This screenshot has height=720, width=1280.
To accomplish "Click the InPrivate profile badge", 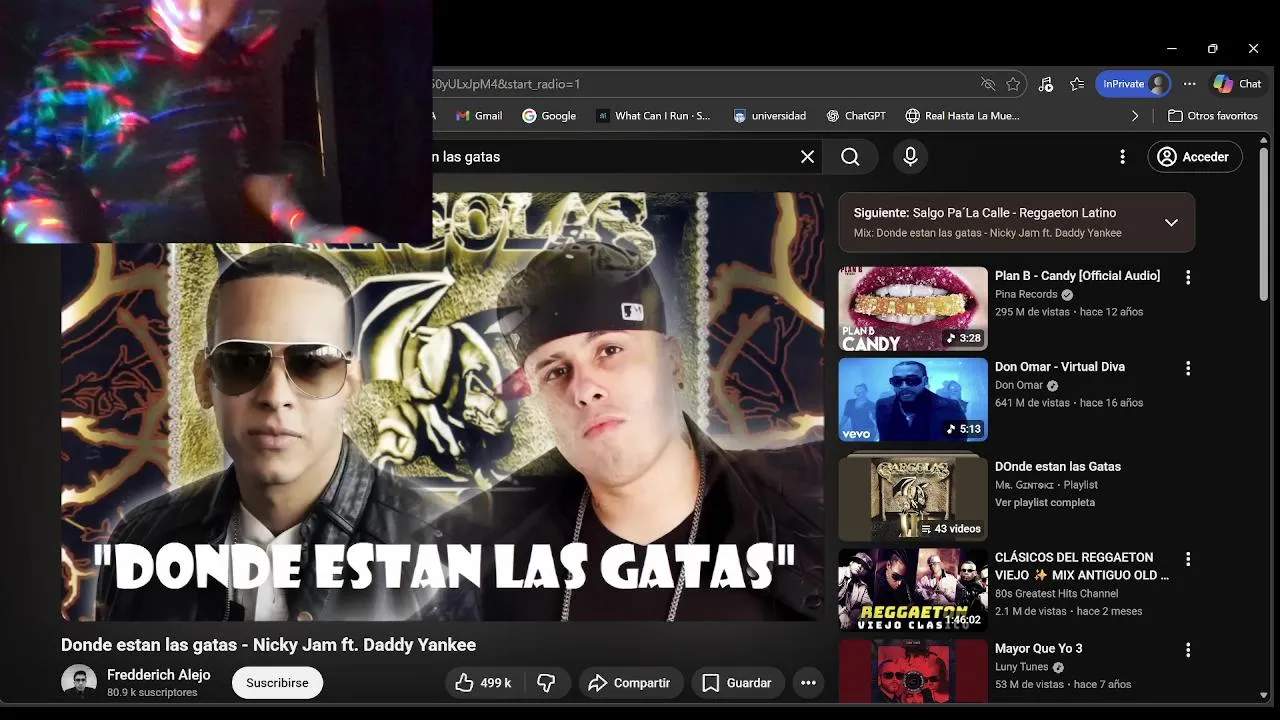I will point(1133,84).
